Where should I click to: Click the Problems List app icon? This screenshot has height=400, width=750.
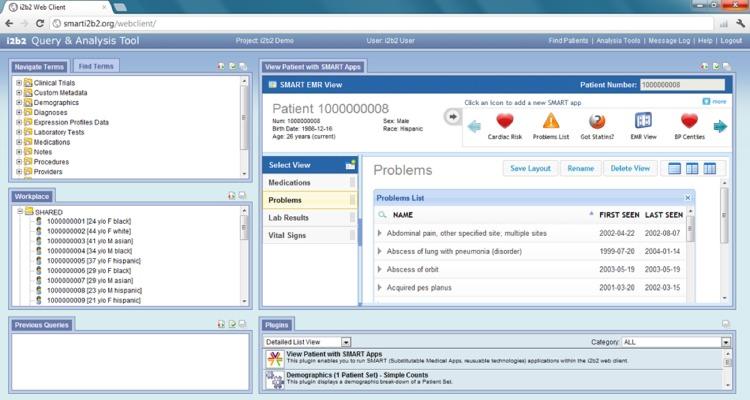[x=551, y=121]
